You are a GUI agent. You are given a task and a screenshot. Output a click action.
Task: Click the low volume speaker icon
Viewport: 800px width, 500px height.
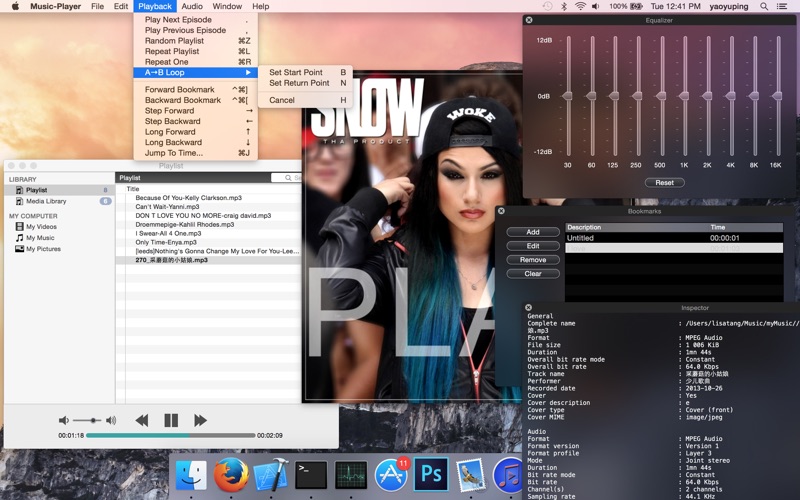point(64,420)
